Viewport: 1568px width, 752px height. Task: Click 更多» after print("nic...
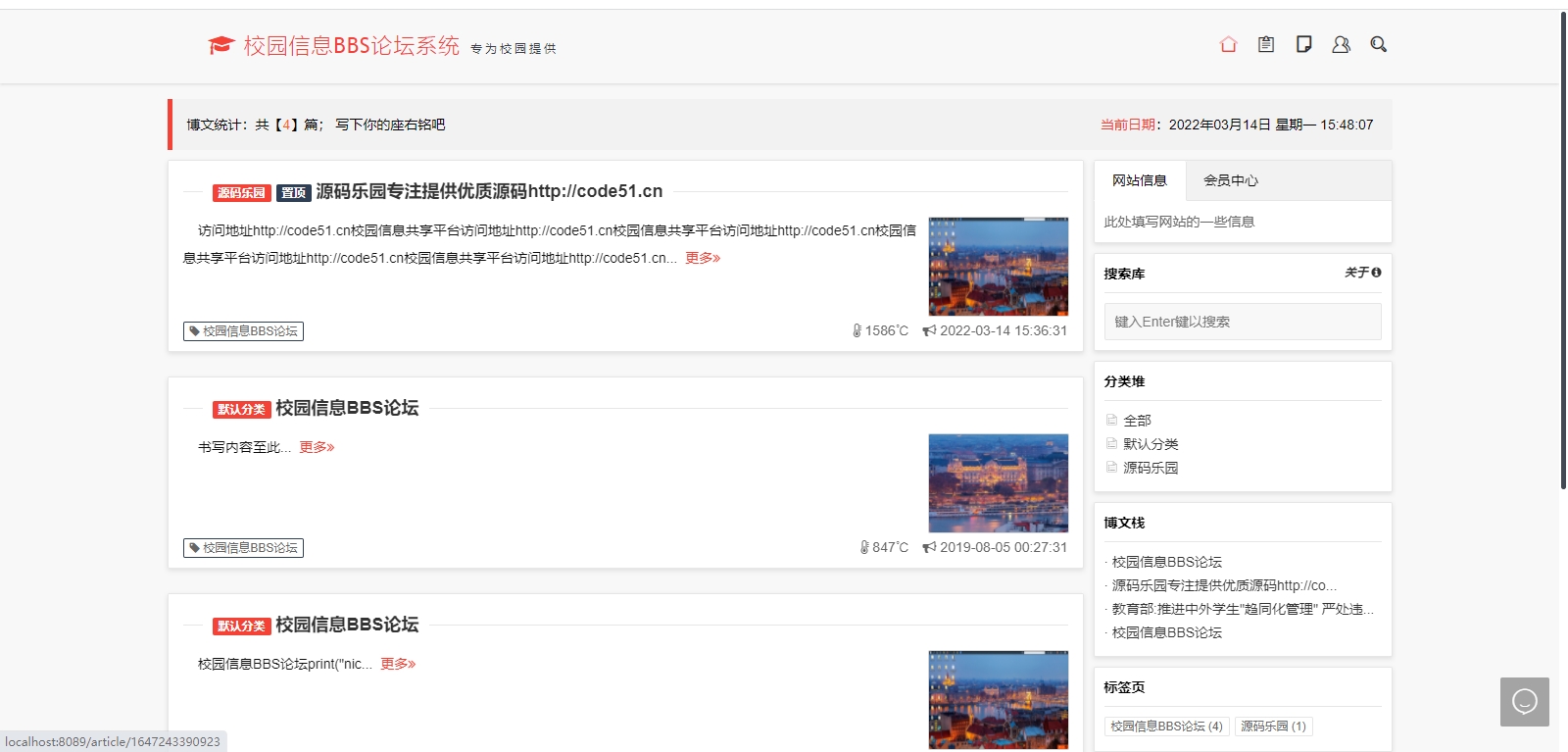[x=398, y=664]
